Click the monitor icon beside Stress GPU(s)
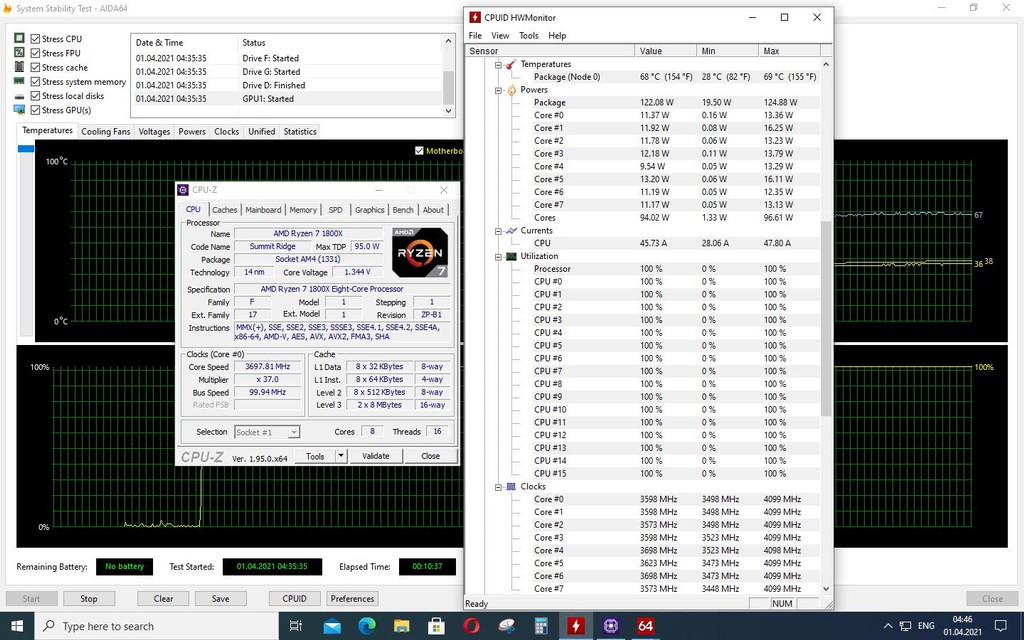Viewport: 1024px width, 640px height. pyautogui.click(x=19, y=110)
